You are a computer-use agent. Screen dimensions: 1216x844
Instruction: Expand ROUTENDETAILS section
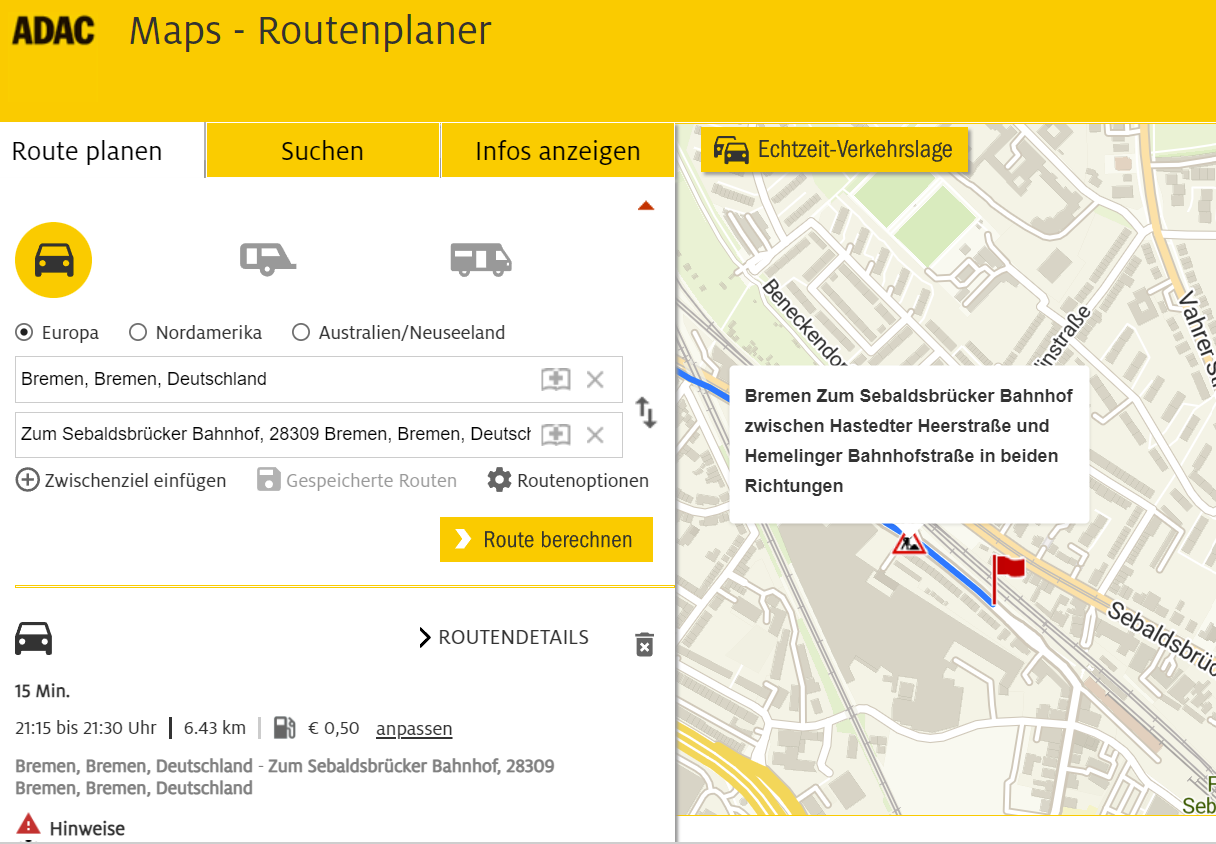503,637
